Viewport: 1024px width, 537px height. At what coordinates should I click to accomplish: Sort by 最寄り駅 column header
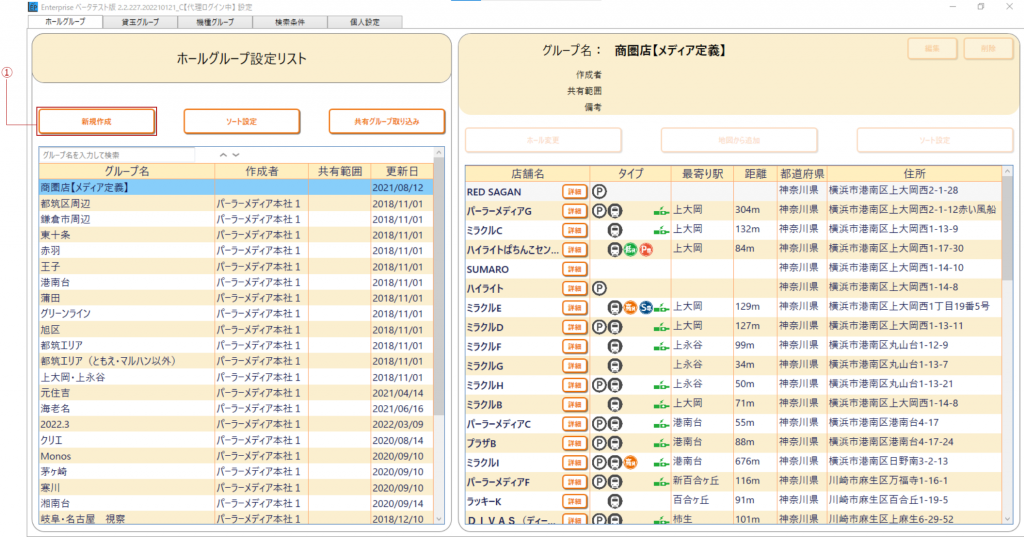(702, 174)
